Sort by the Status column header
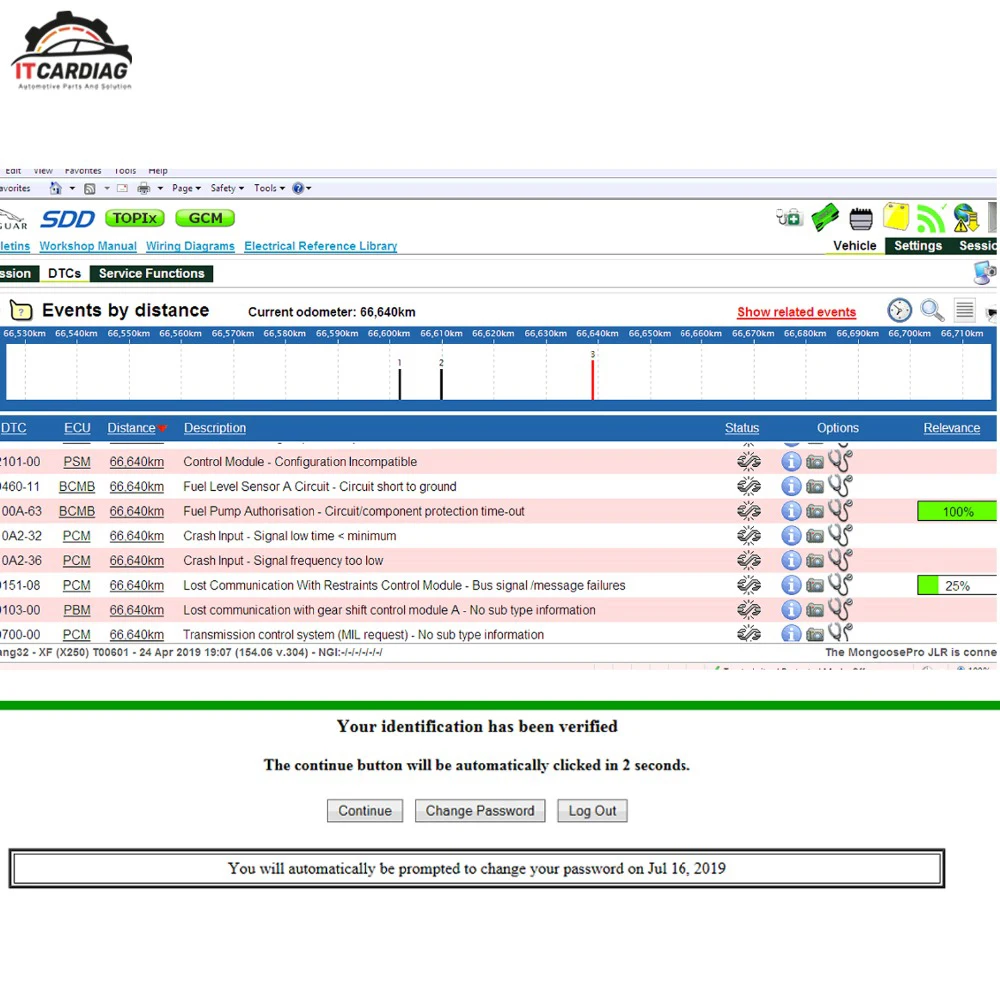This screenshot has height=1000, width=1000. [742, 428]
